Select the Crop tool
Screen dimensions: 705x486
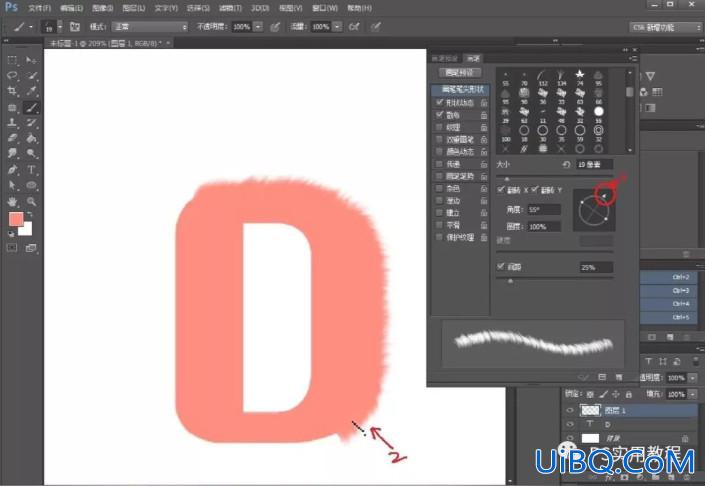coord(12,91)
